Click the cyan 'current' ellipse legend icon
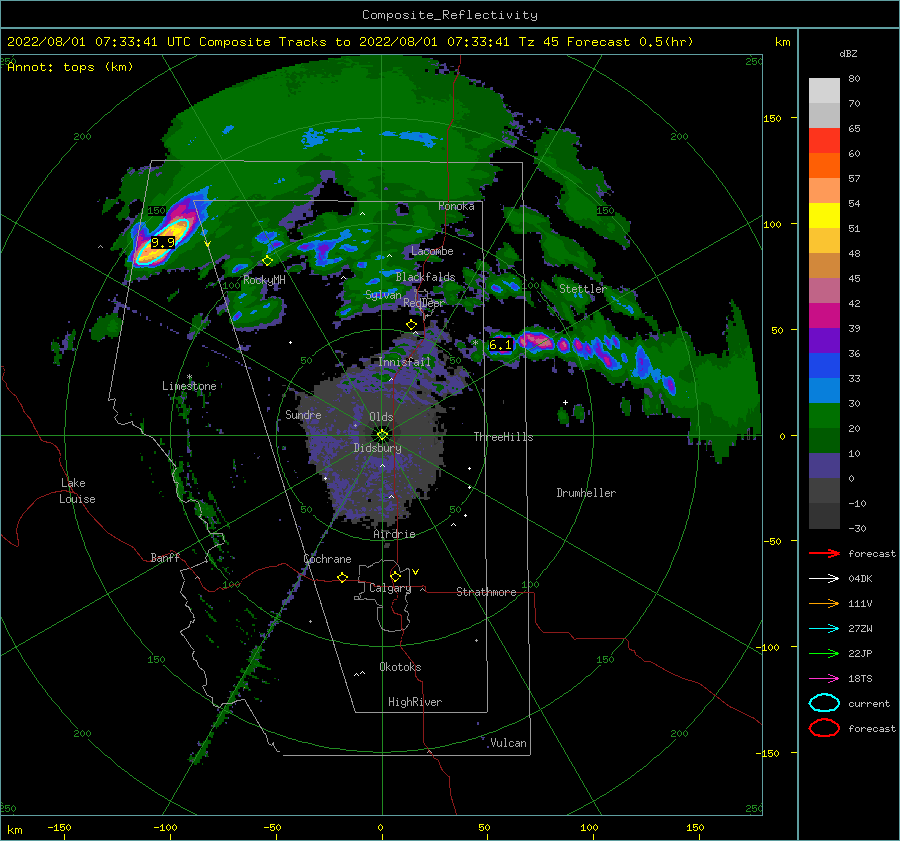Image resolution: width=900 pixels, height=841 pixels. [x=824, y=703]
